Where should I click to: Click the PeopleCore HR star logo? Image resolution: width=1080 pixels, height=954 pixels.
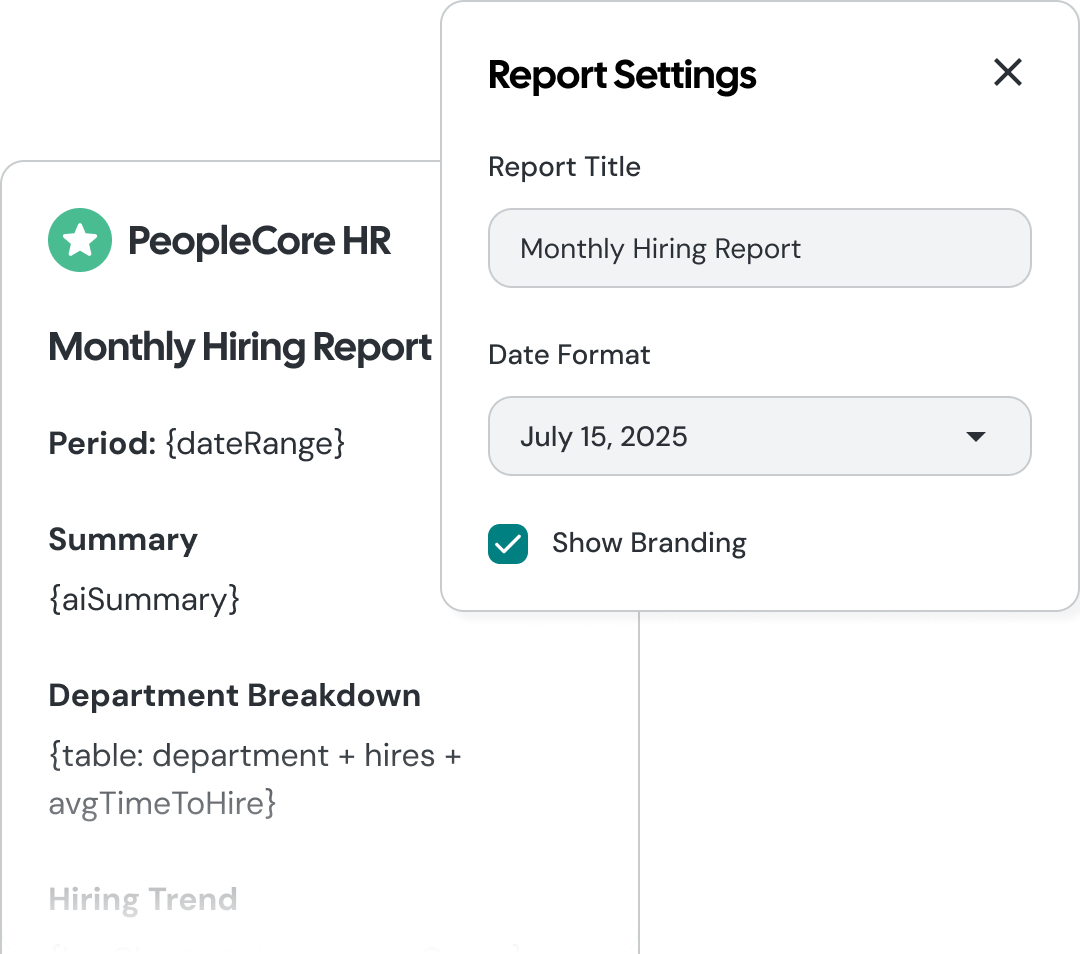[x=80, y=240]
